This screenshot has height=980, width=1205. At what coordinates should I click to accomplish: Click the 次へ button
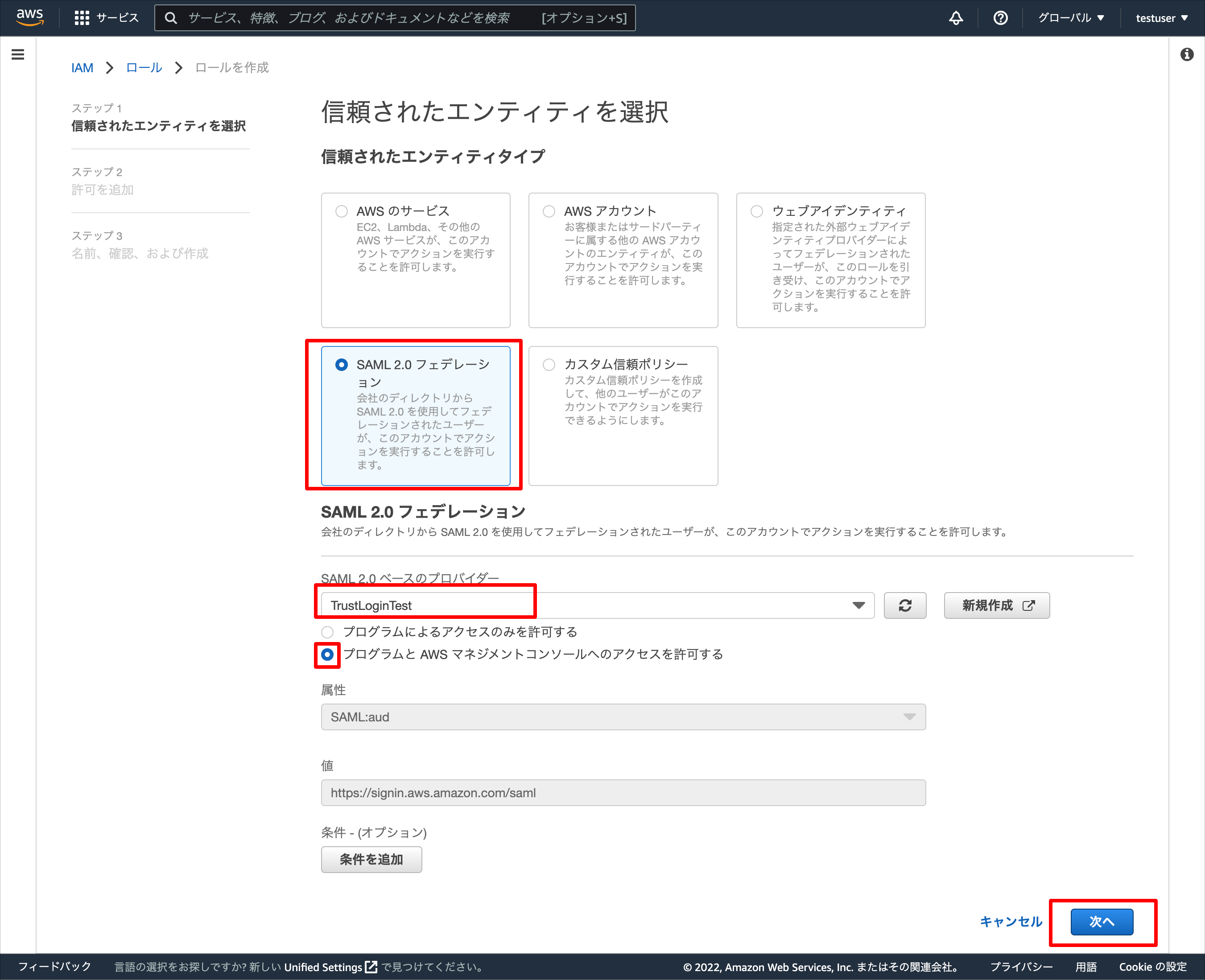tap(1102, 922)
